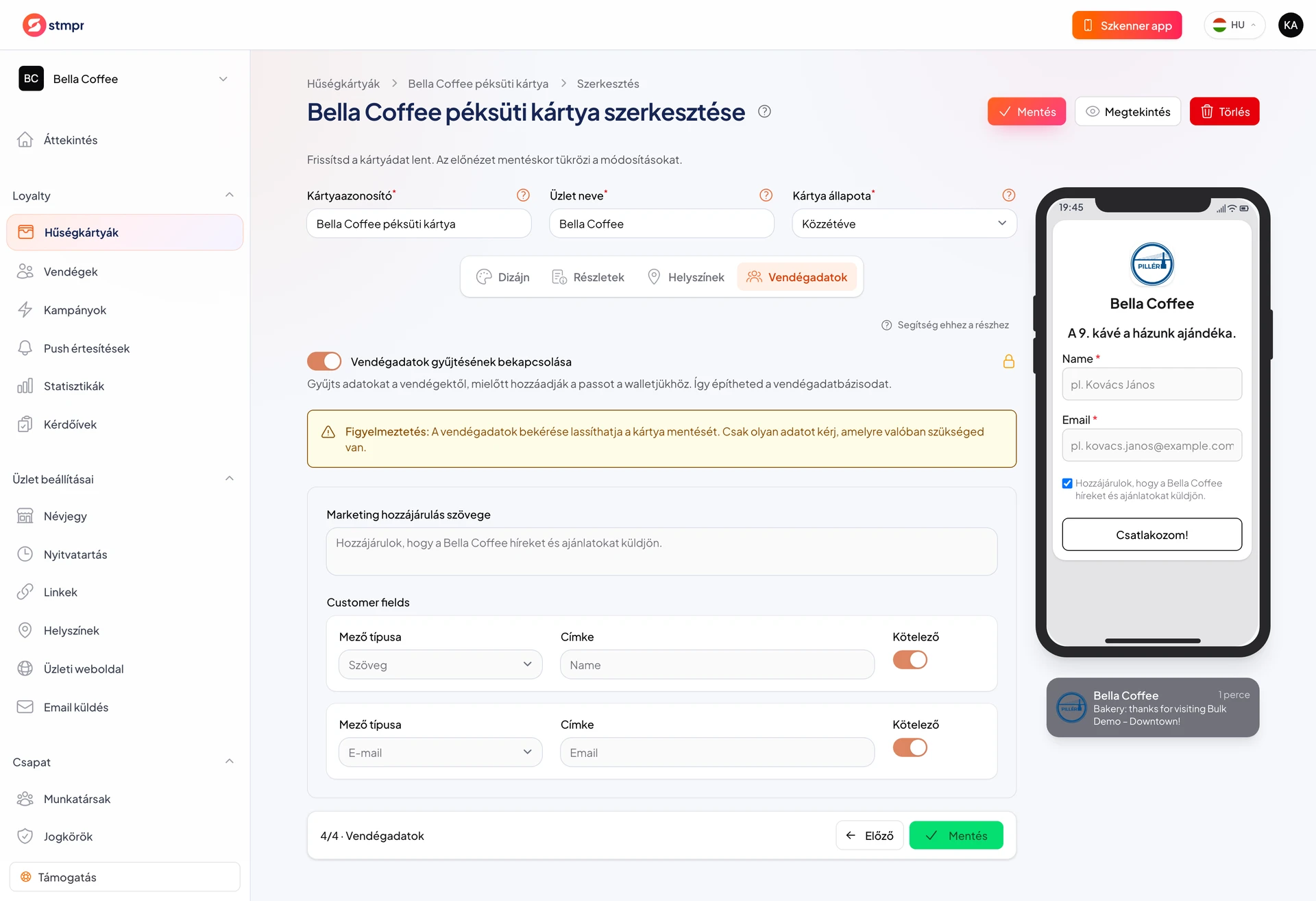Click the Üzleti weboldal globe icon
This screenshot has width=1316, height=901.
(25, 669)
